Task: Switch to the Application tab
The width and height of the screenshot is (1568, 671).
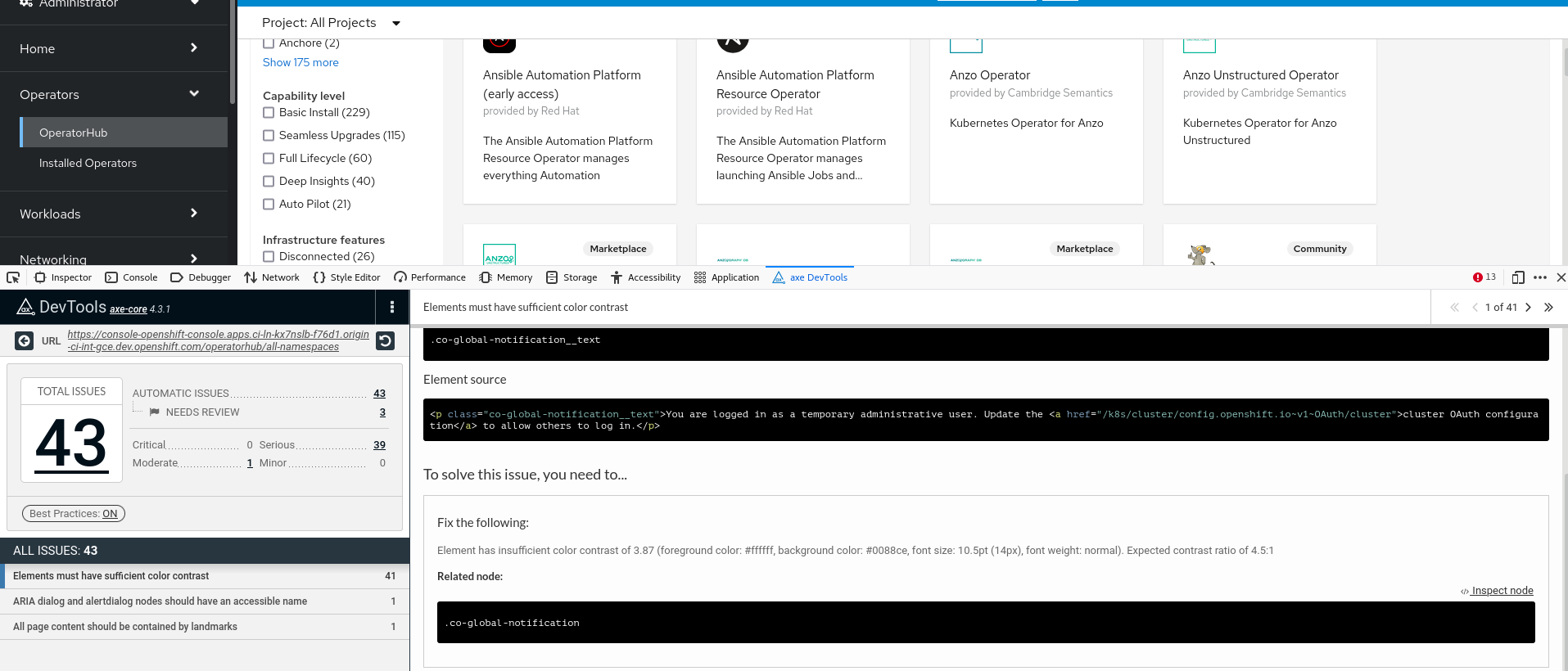Action: point(726,277)
